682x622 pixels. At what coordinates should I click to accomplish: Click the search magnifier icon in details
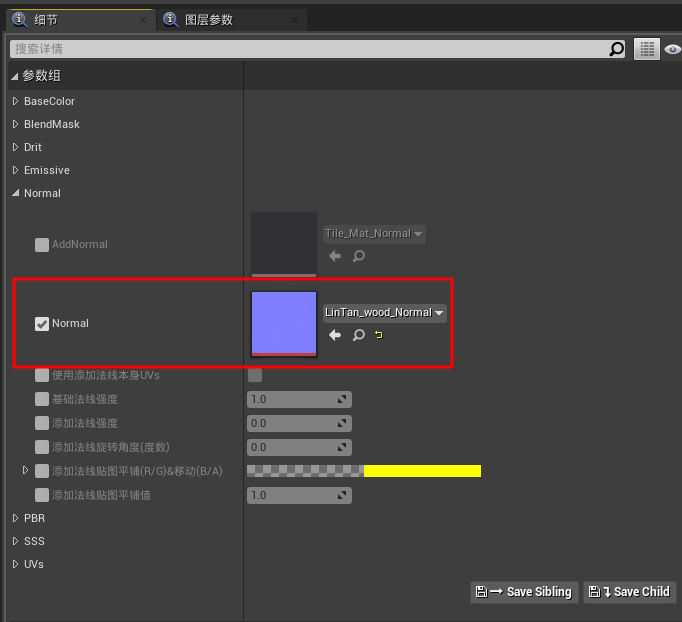click(x=617, y=48)
